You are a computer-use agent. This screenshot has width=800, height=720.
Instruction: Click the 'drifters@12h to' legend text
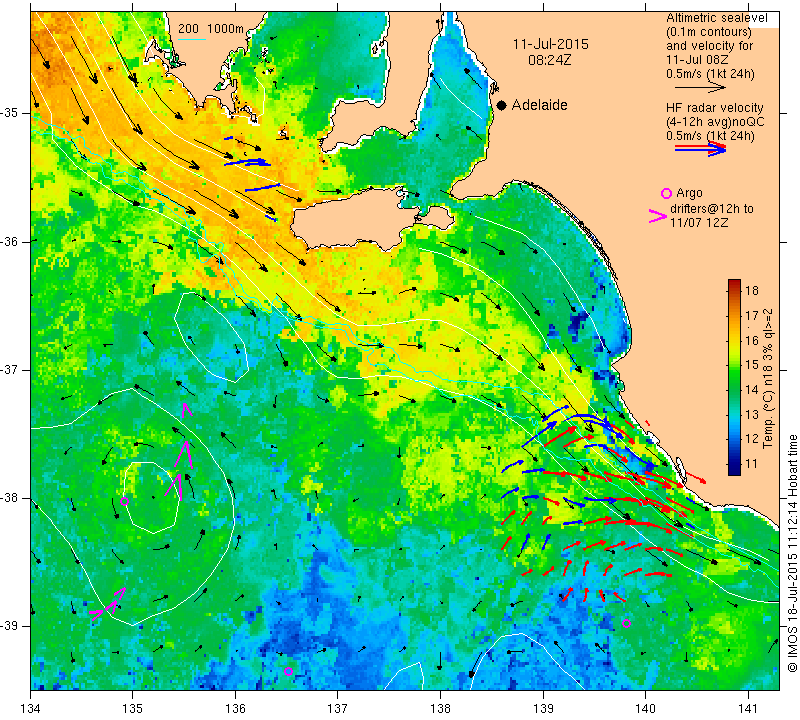pos(711,209)
